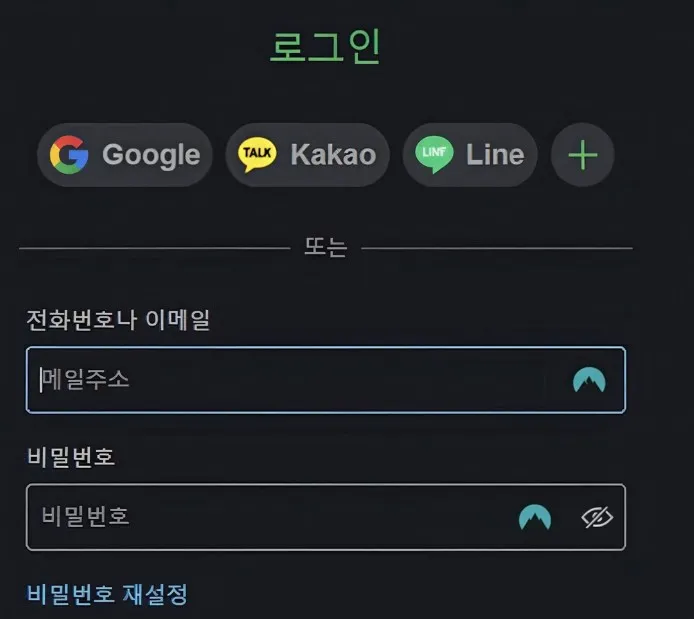The width and height of the screenshot is (694, 619).
Task: Show more login options with the plus icon
Action: pos(582,155)
